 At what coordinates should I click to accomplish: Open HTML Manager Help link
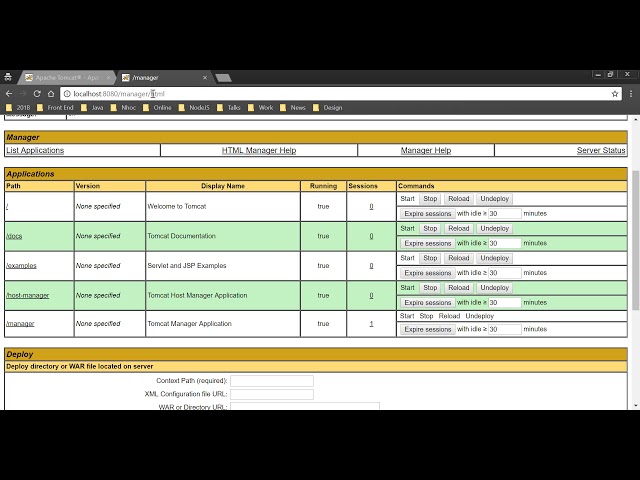click(259, 150)
